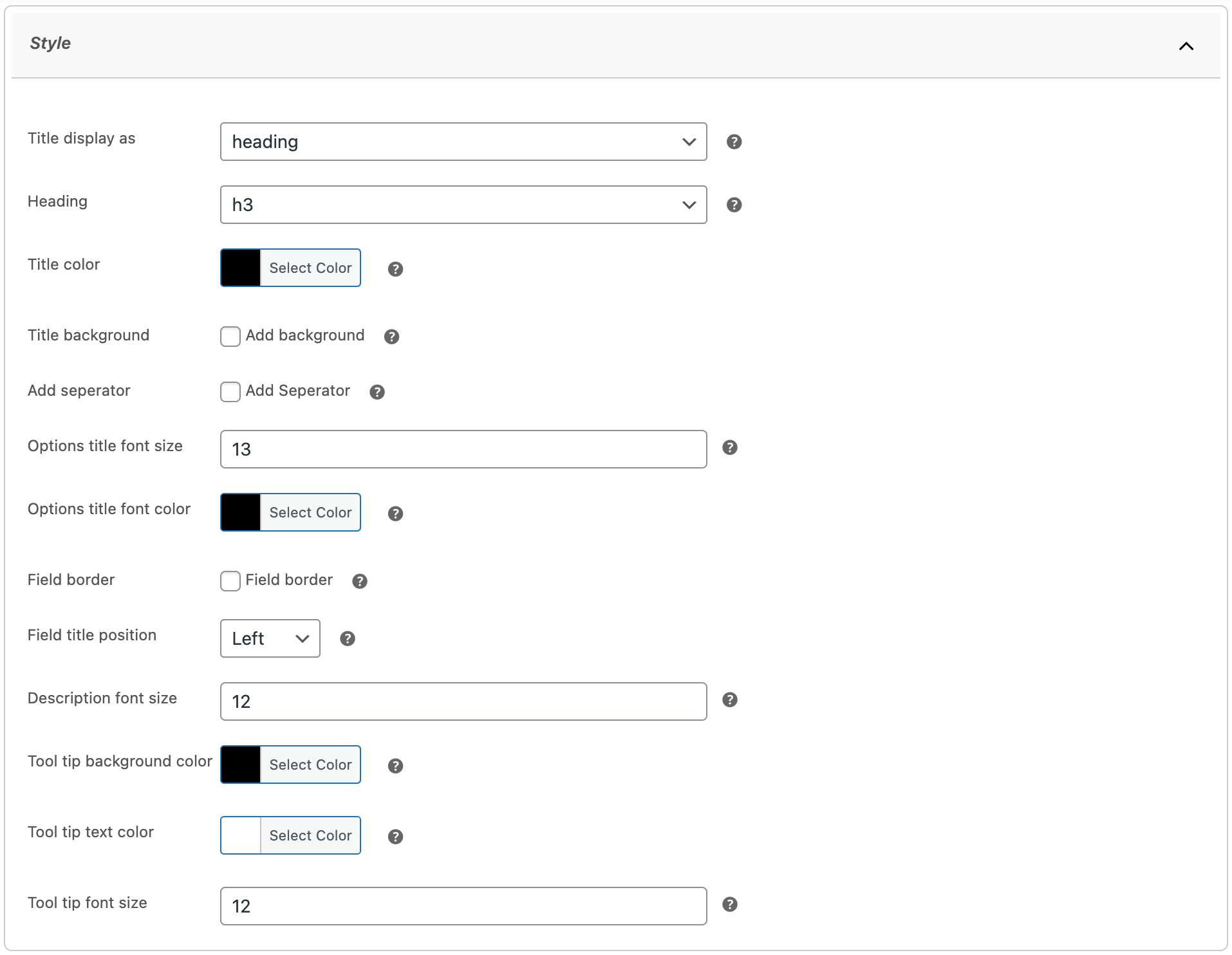Open the Field title position dropdown
Screen dimensions: 1232x955
(269, 638)
